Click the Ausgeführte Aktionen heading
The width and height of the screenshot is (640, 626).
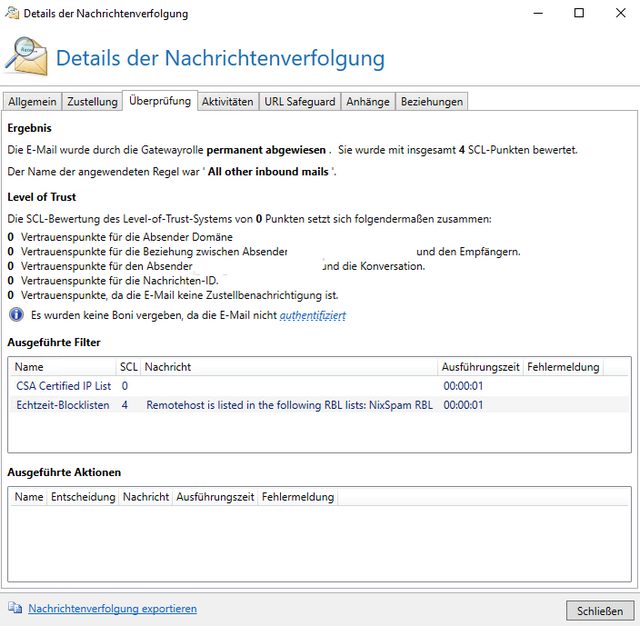64,472
